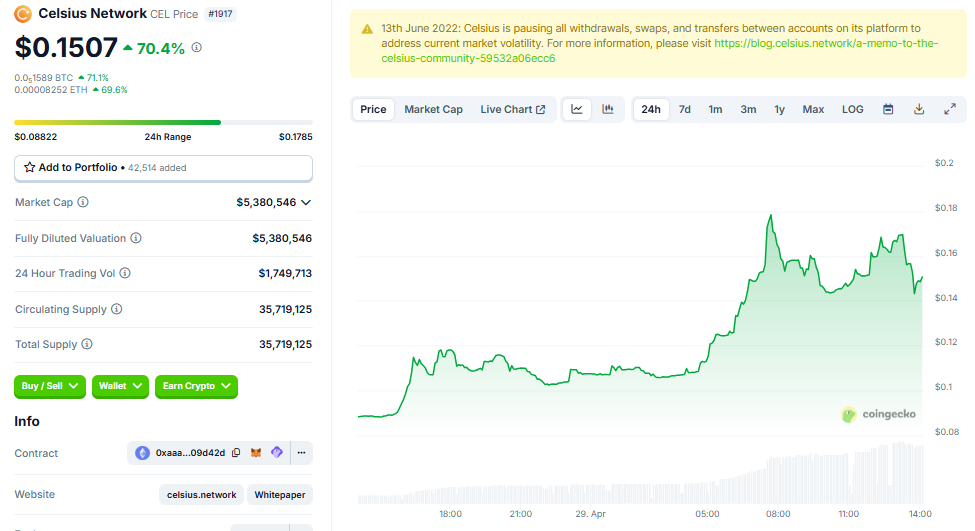Click the 24h price range bar
The height and width of the screenshot is (531, 975).
tap(163, 123)
